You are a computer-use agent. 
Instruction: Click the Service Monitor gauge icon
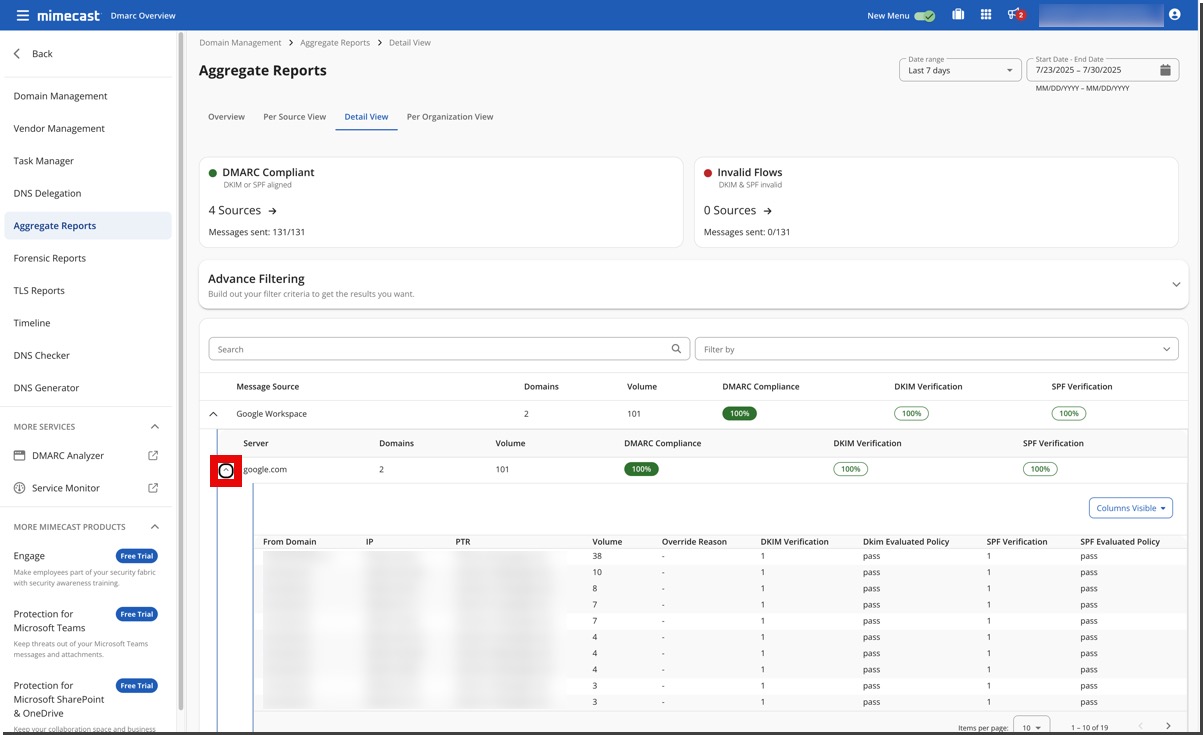pyautogui.click(x=20, y=488)
